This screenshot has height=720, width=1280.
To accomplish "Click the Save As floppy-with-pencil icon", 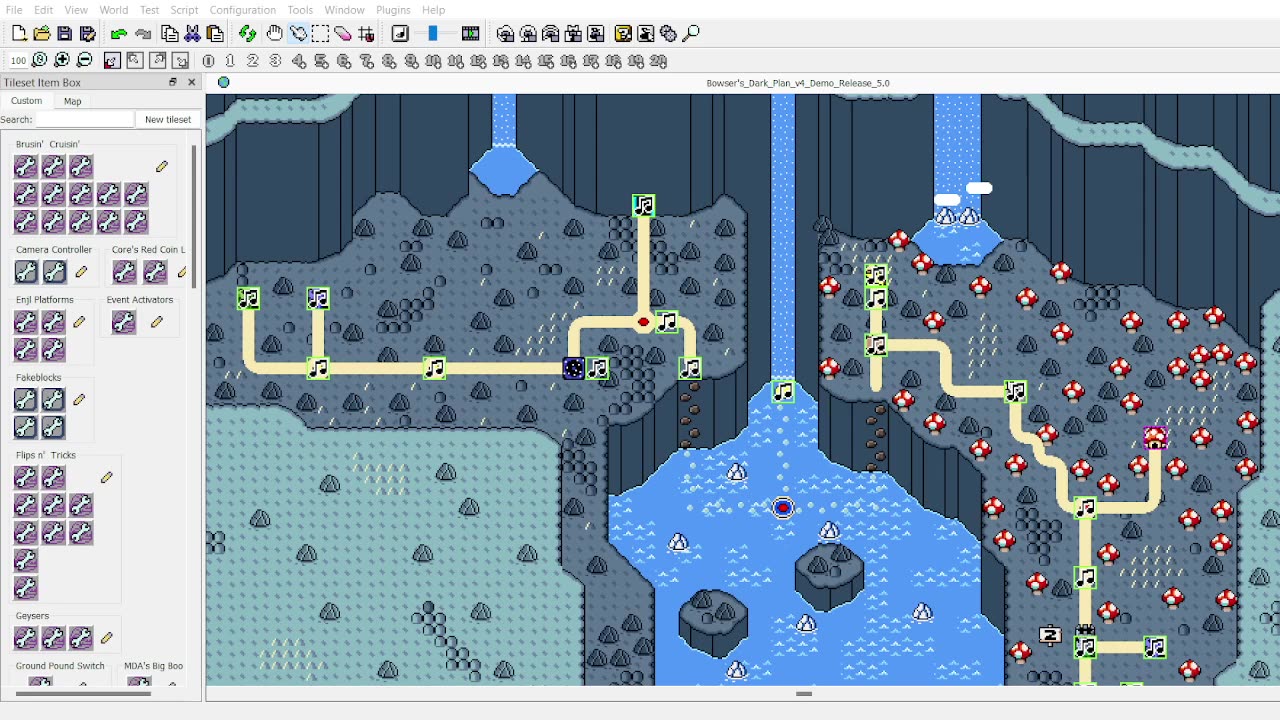I will coord(88,34).
